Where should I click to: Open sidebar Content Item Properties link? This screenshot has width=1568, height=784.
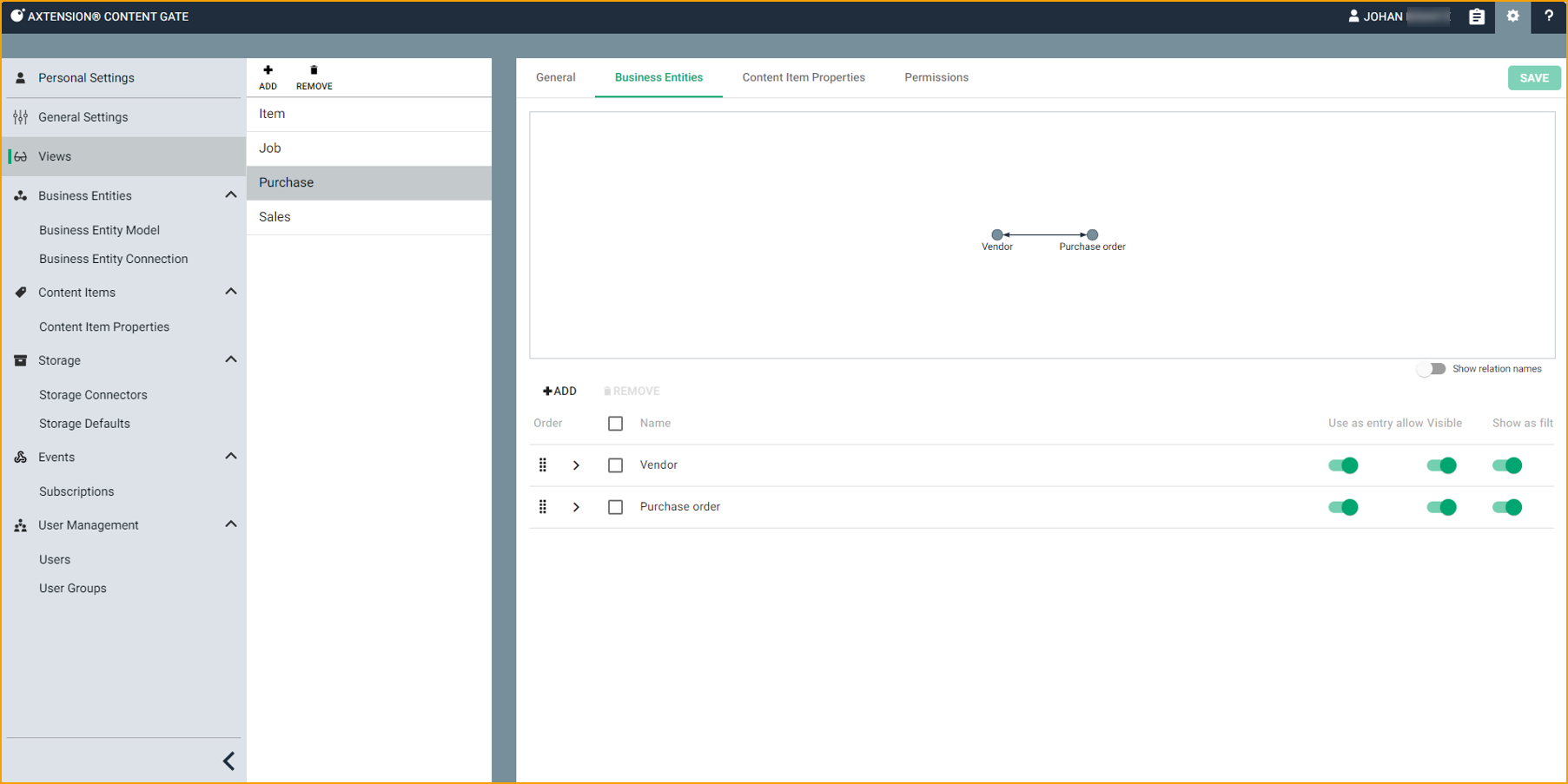[x=104, y=327]
